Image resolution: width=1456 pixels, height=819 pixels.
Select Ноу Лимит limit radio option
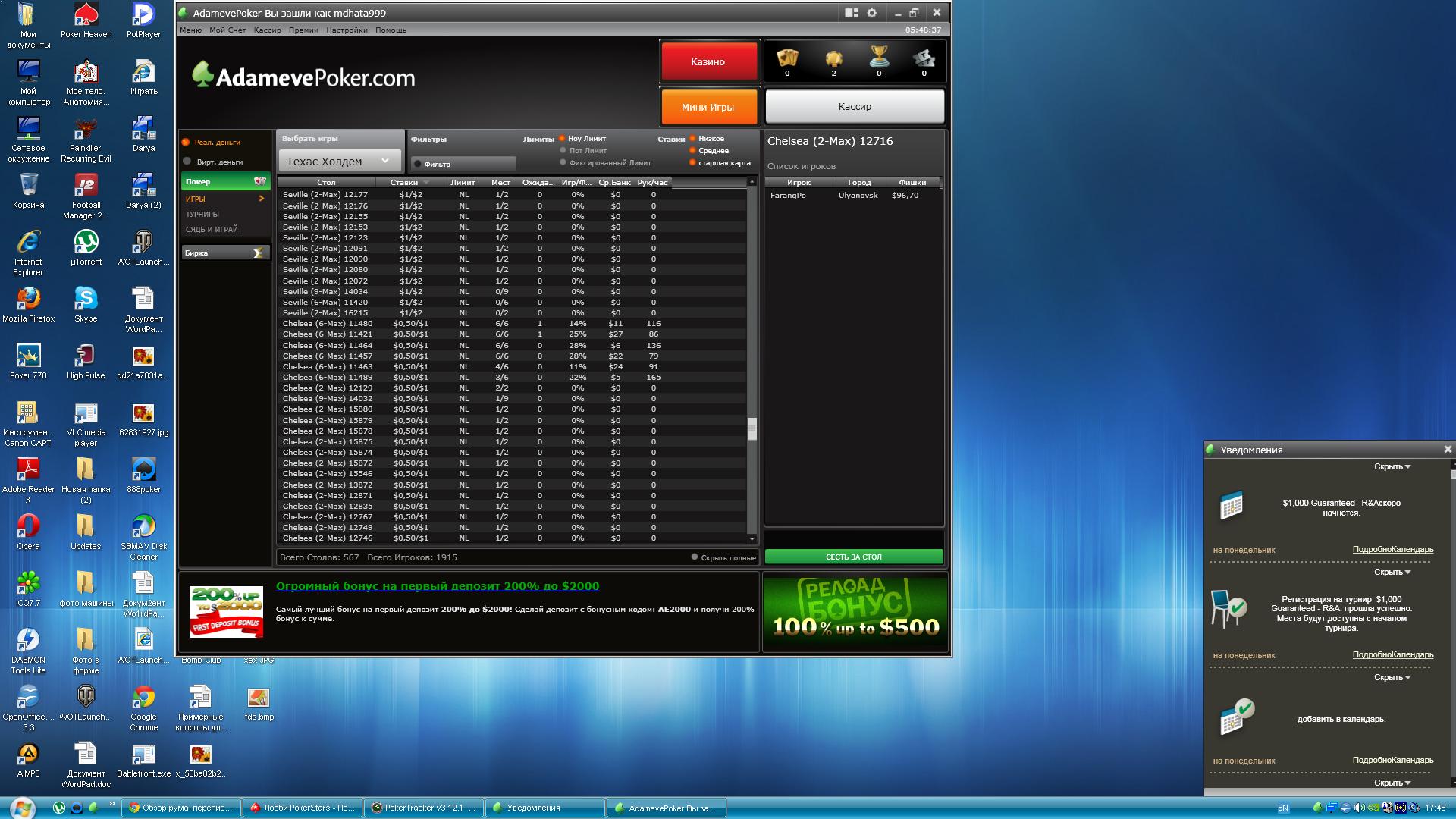[x=563, y=139]
